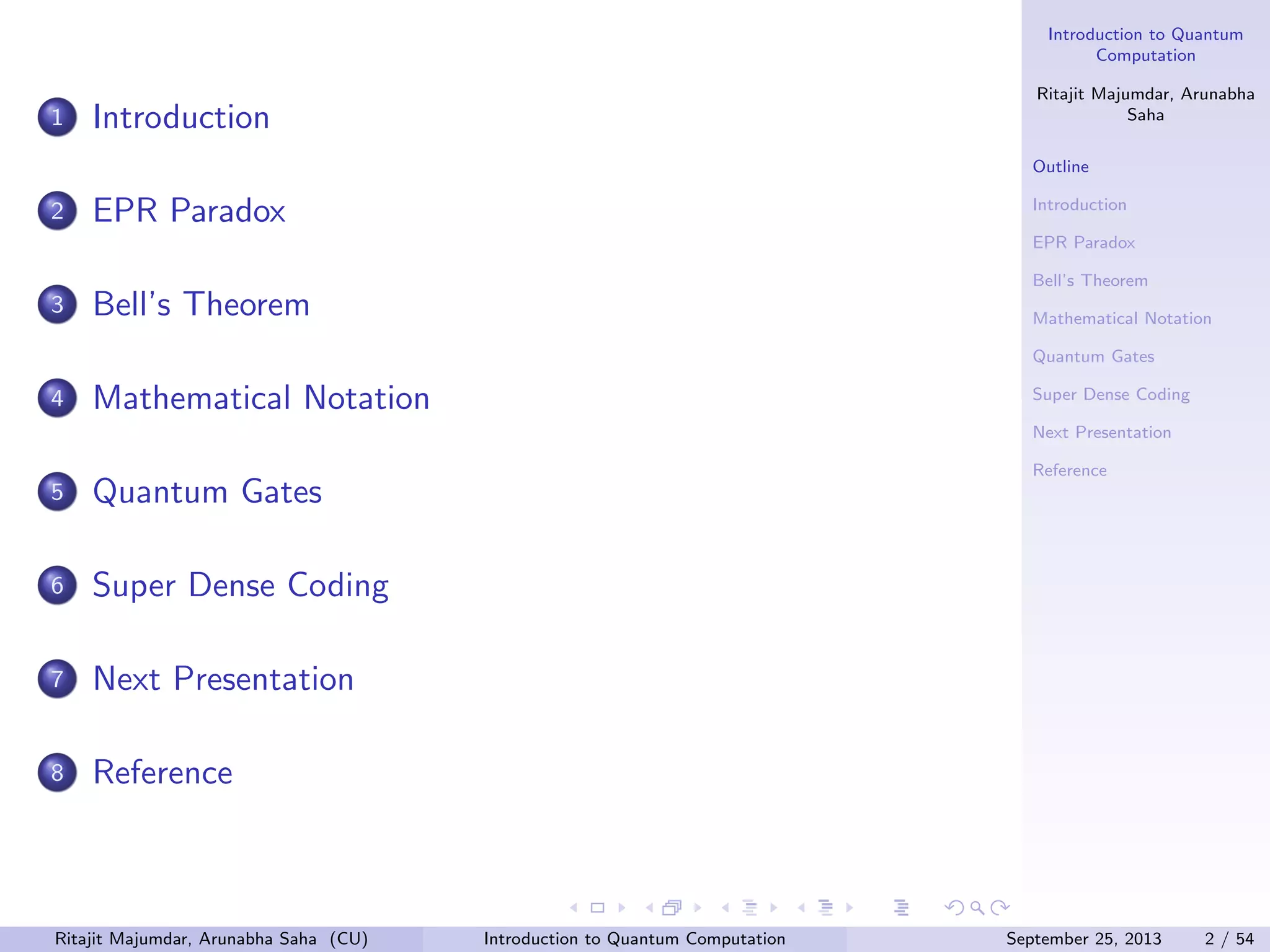This screenshot has height=952, width=1270.
Task: Open search with magnifier icon
Action: 977,908
